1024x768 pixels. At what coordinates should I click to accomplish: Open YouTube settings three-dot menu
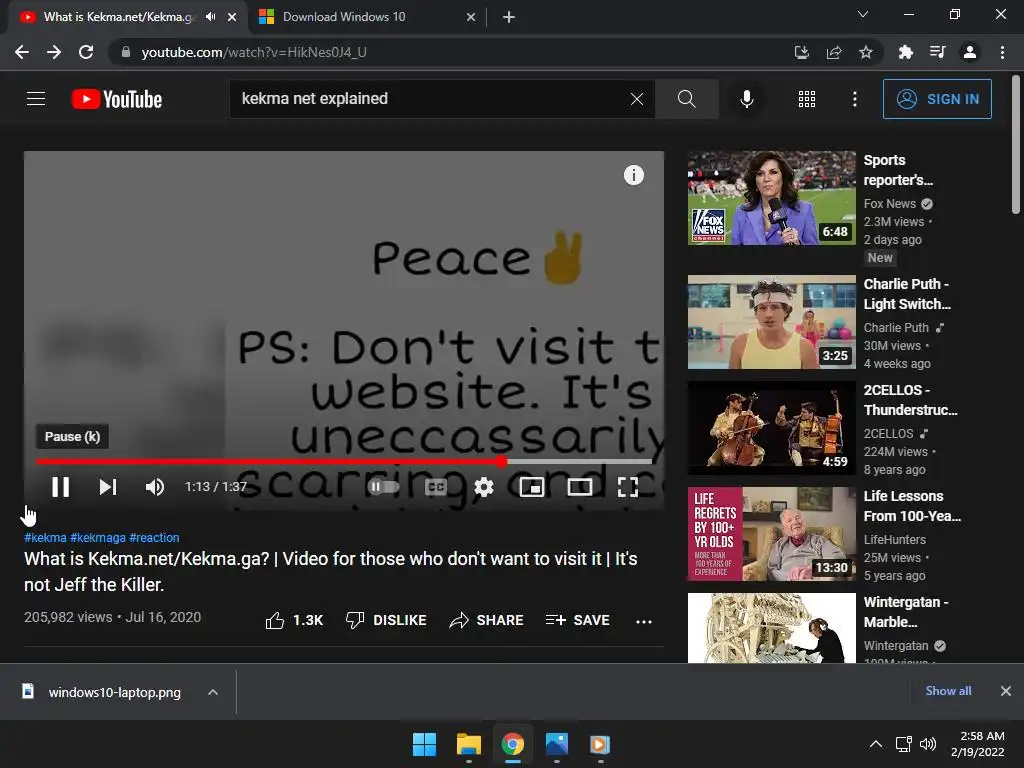[x=854, y=99]
